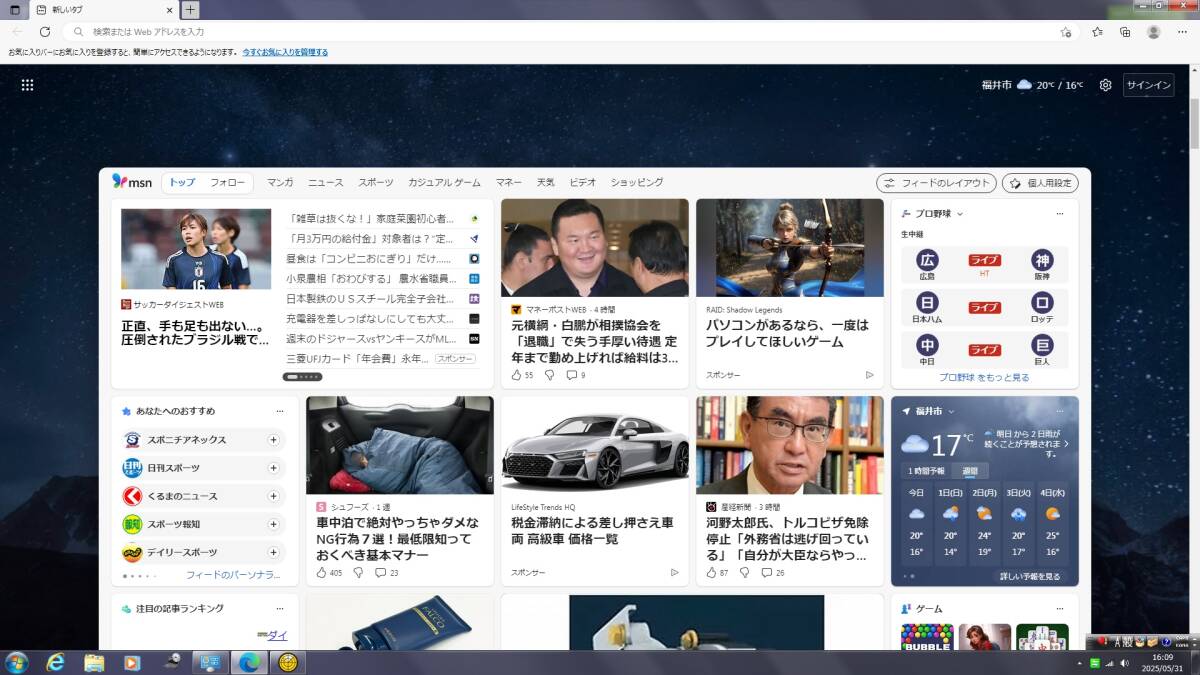Open the tab actions menu icon
Image resolution: width=1200 pixels, height=675 pixels.
(x=14, y=10)
